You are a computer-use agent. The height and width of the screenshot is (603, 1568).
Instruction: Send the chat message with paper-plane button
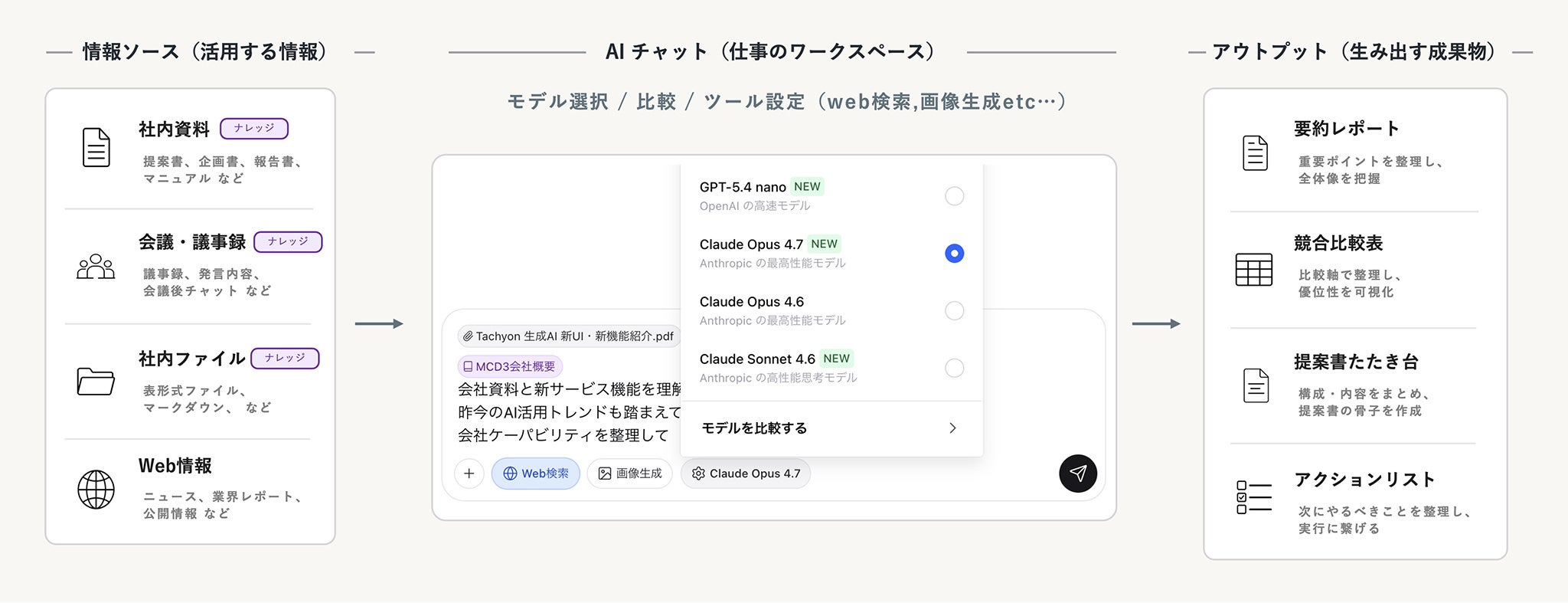pos(1078,474)
